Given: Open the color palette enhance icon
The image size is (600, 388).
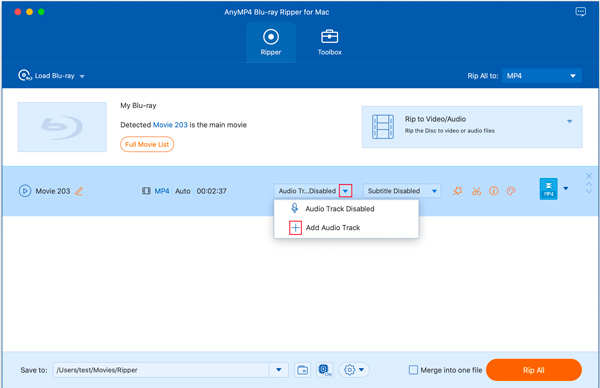Looking at the screenshot, I should point(511,191).
